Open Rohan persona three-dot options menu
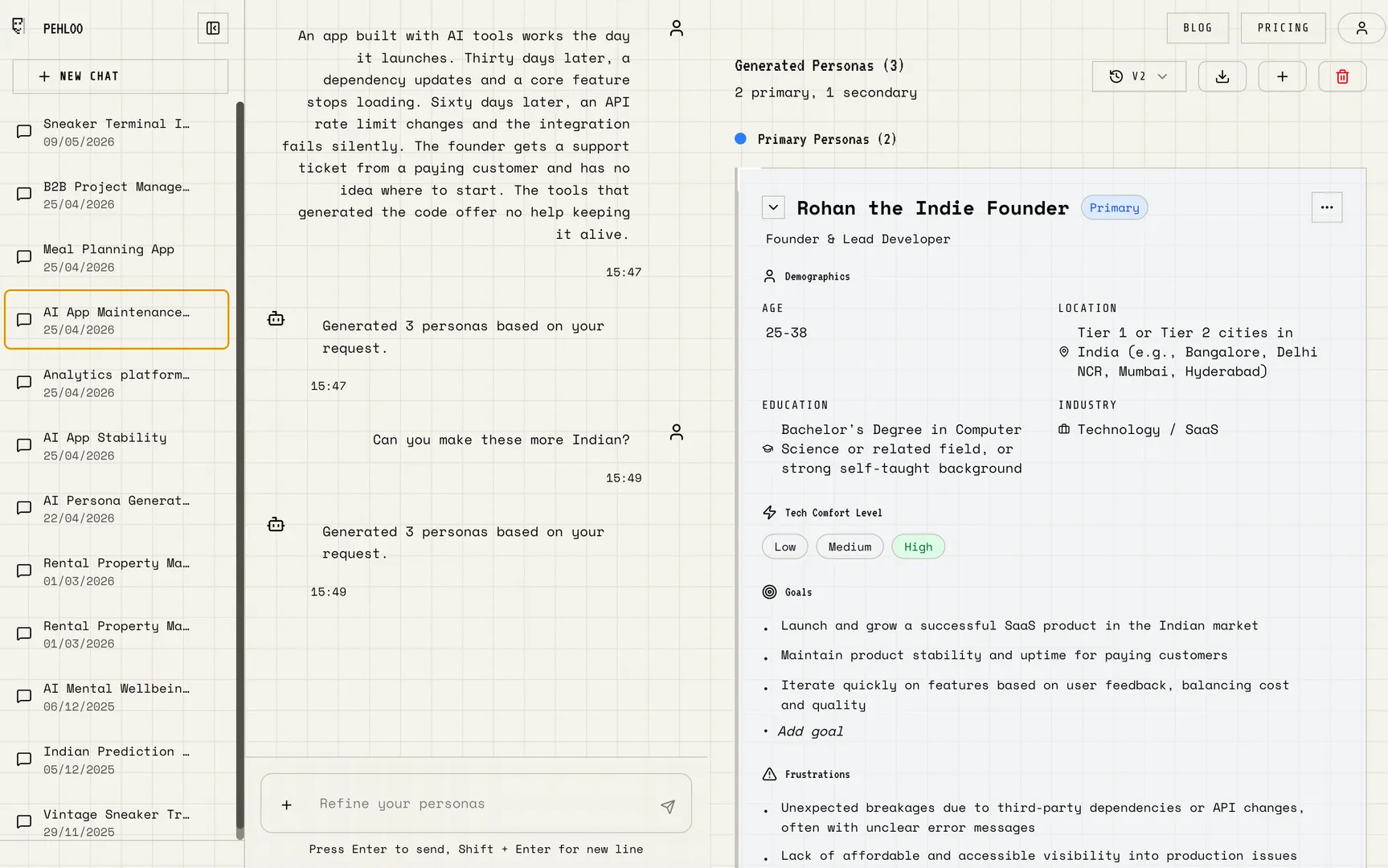Viewport: 1388px width, 868px height. [x=1327, y=207]
